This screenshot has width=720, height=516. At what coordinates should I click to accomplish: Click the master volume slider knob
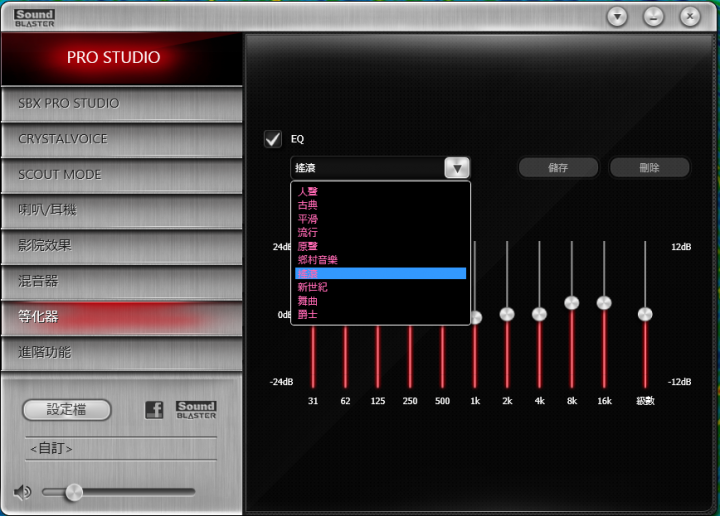pos(74,493)
